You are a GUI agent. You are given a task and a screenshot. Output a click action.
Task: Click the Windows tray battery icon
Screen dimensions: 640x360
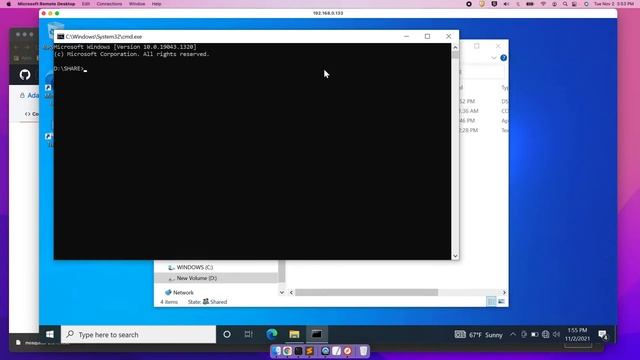click(x=534, y=335)
